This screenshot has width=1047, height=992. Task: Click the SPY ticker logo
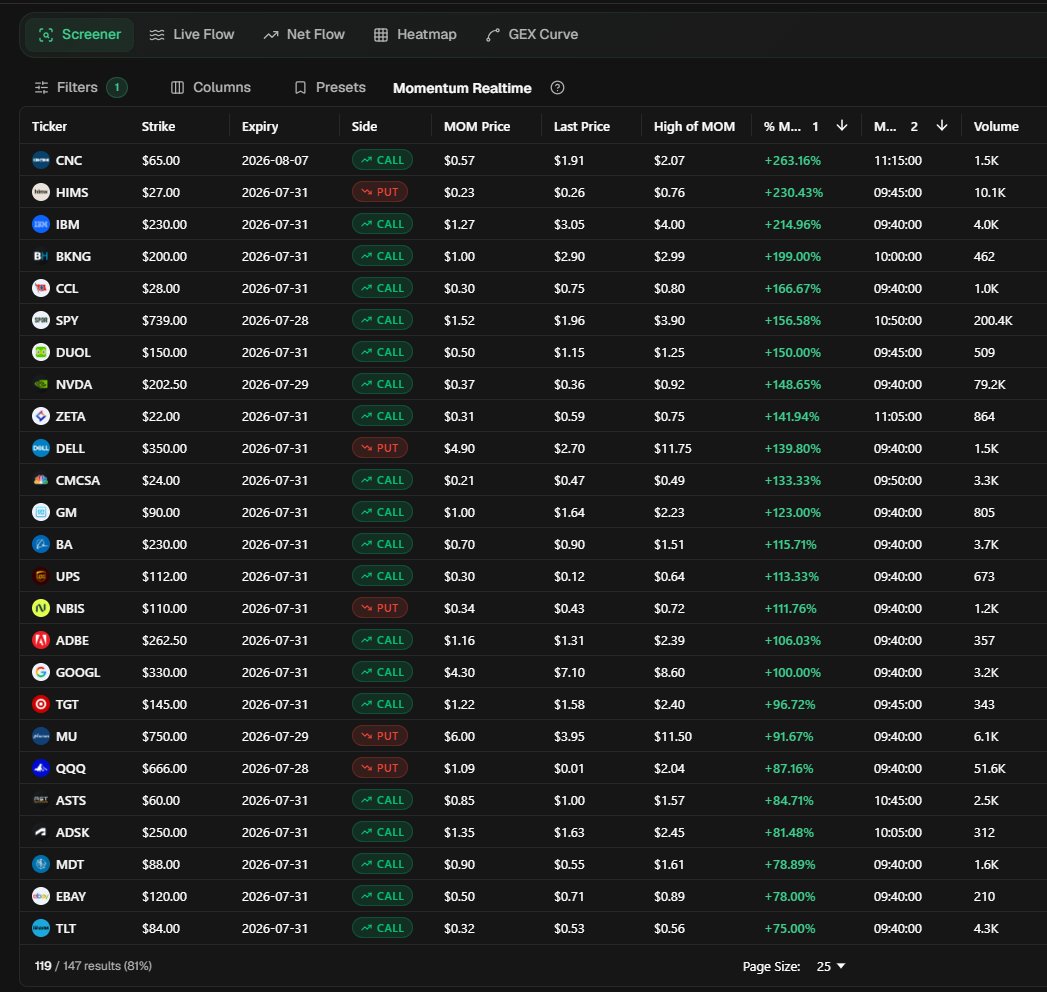point(41,320)
